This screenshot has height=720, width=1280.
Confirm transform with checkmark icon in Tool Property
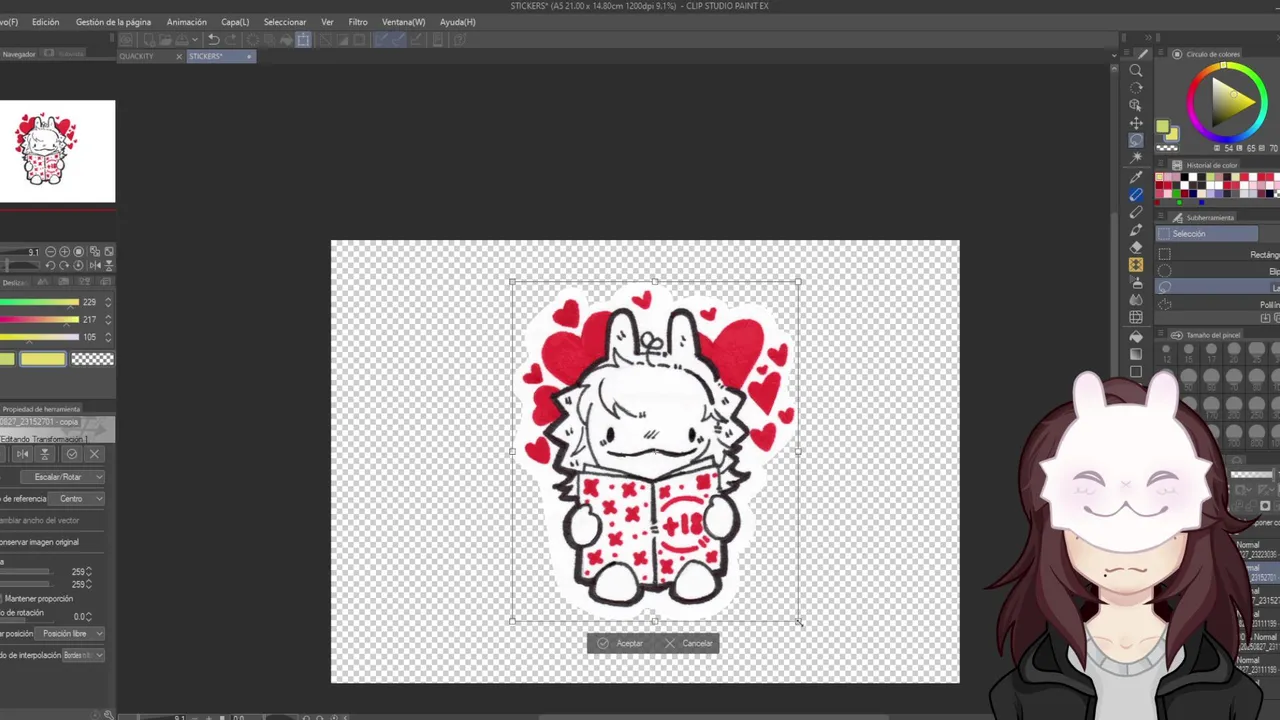point(71,454)
